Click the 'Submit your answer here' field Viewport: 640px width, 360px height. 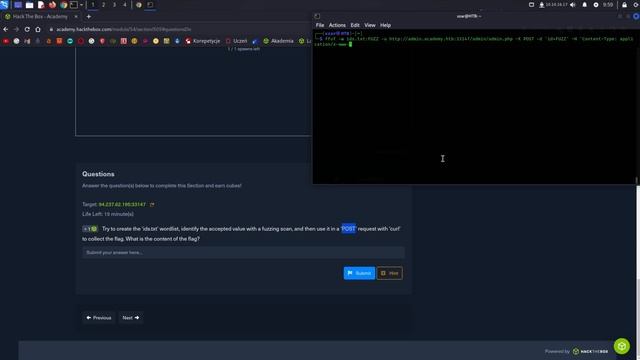(x=243, y=253)
